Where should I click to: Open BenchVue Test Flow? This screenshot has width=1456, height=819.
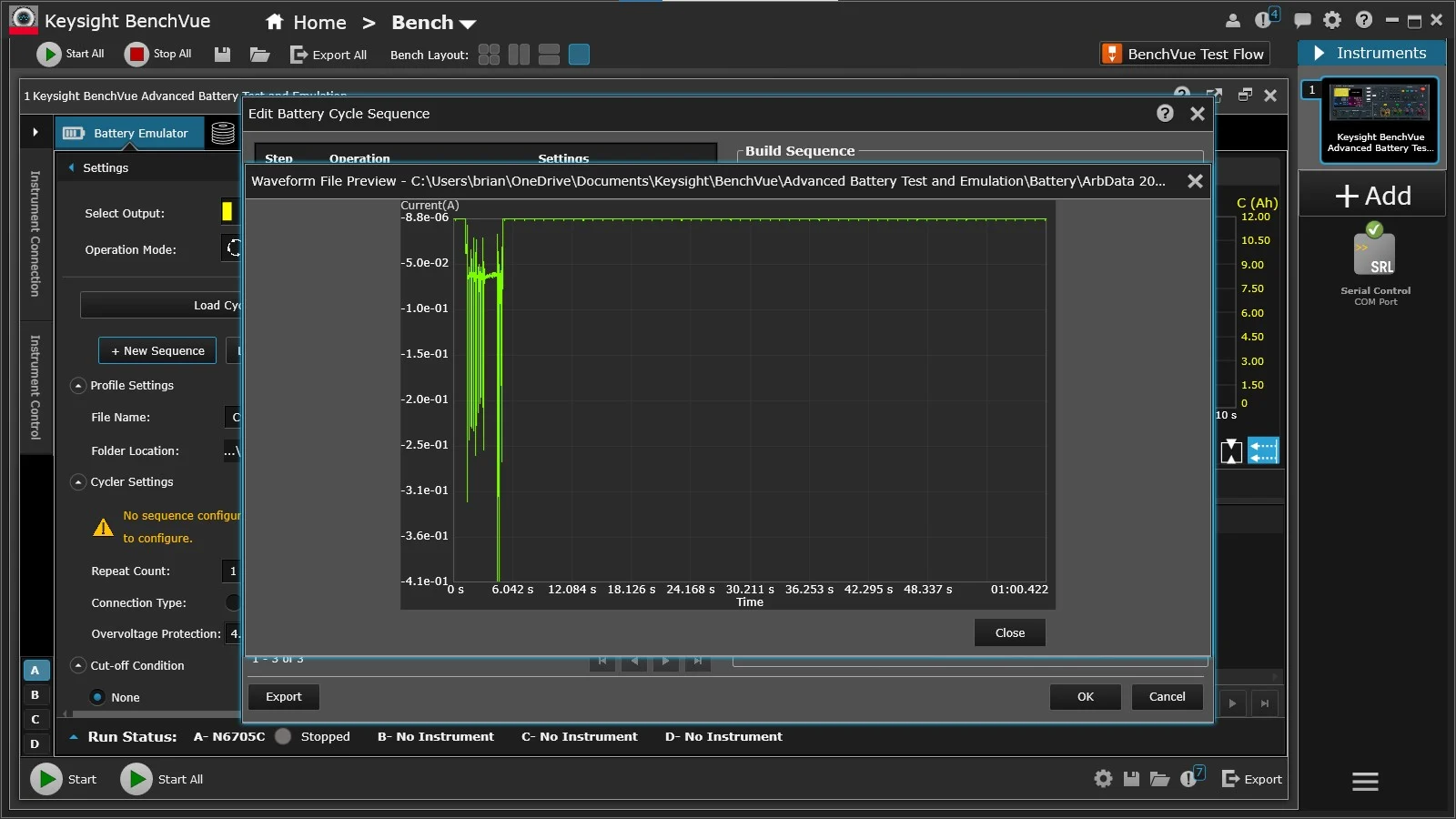click(x=1185, y=54)
